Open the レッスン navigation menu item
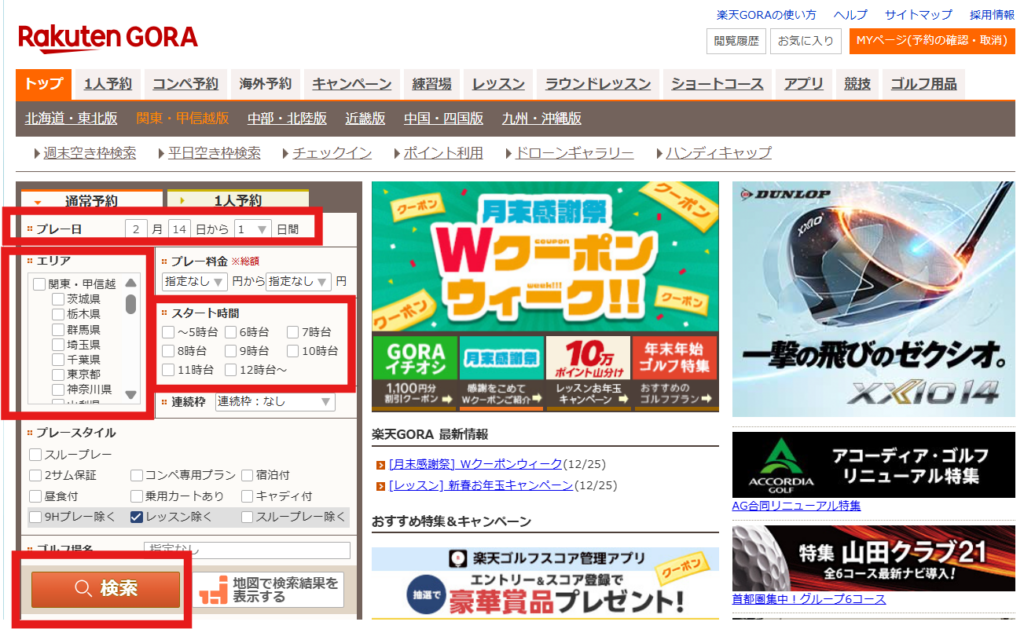 498,84
